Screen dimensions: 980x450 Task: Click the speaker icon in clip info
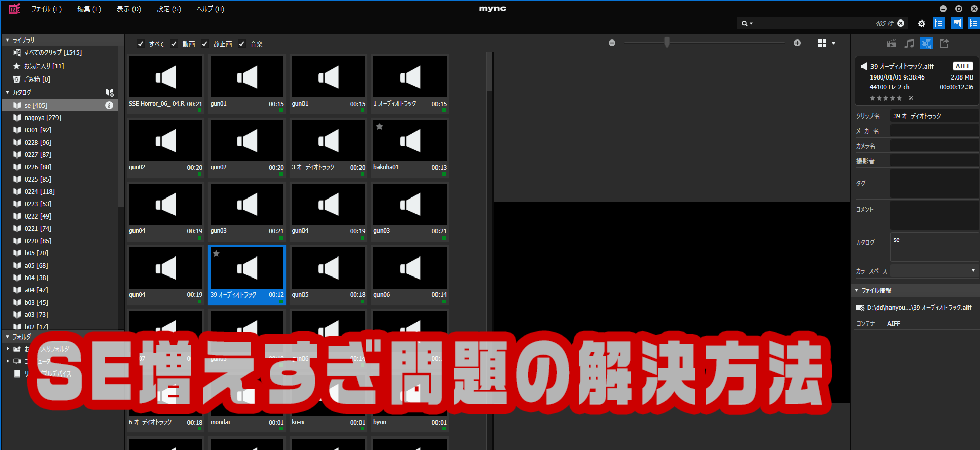pos(864,66)
